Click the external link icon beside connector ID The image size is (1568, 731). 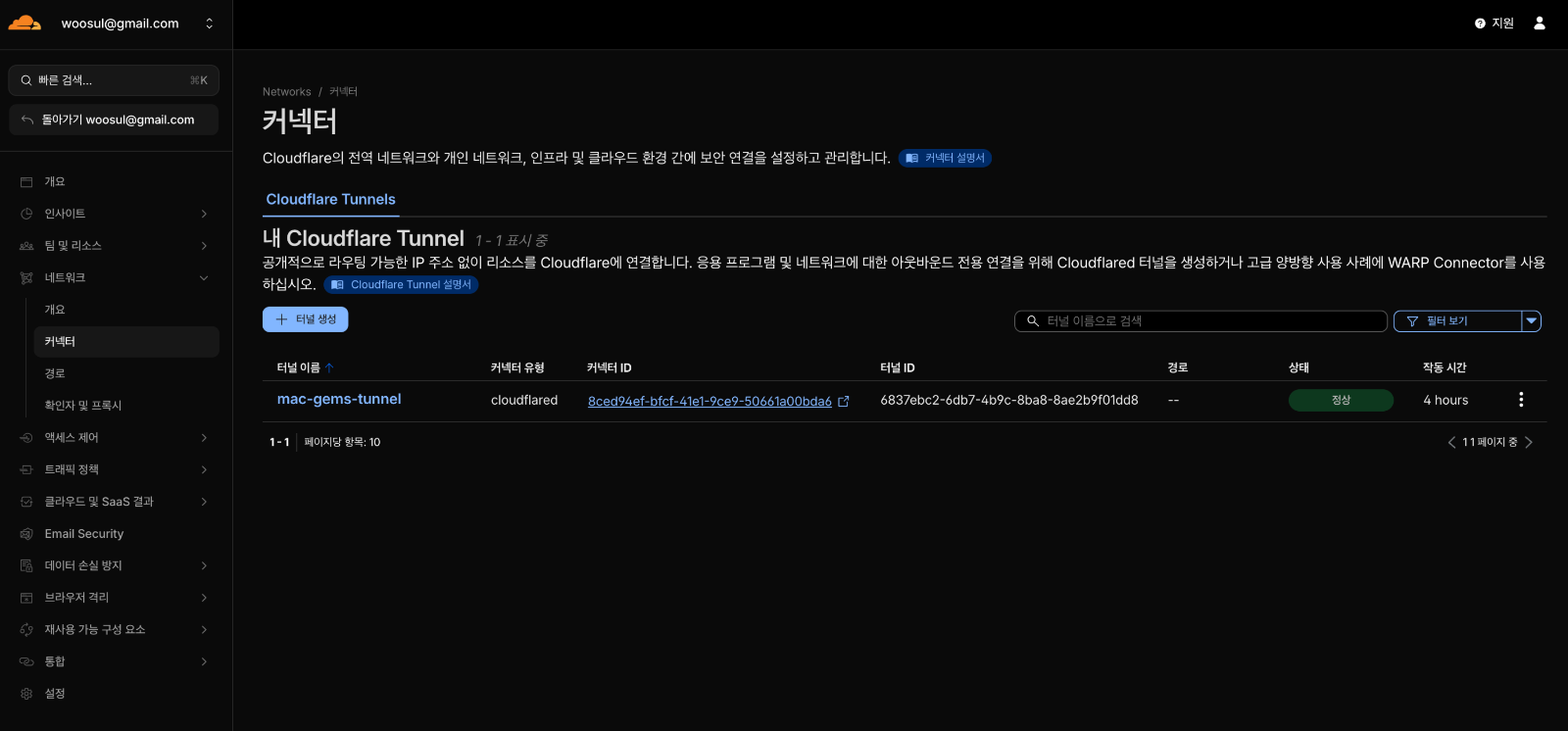pyautogui.click(x=844, y=402)
